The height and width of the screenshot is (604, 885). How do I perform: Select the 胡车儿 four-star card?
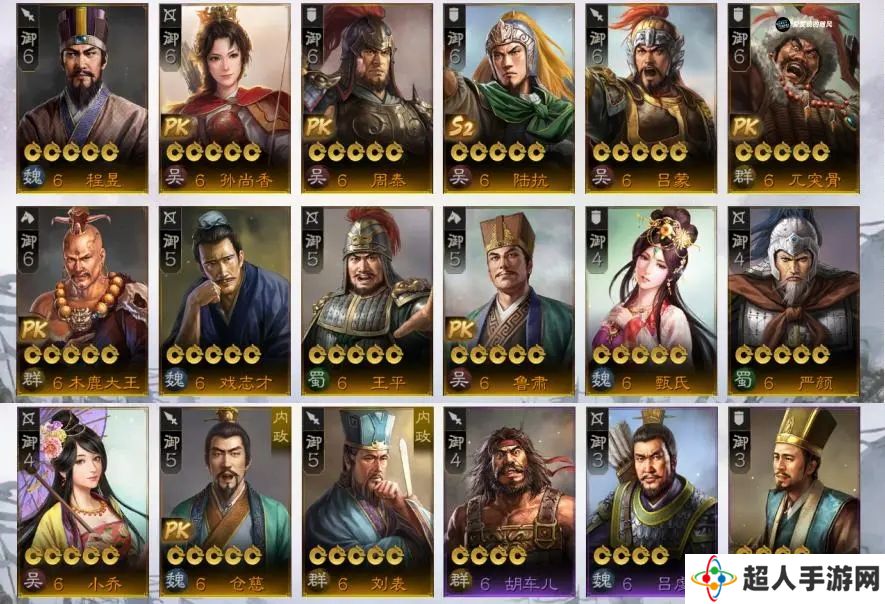(509, 501)
